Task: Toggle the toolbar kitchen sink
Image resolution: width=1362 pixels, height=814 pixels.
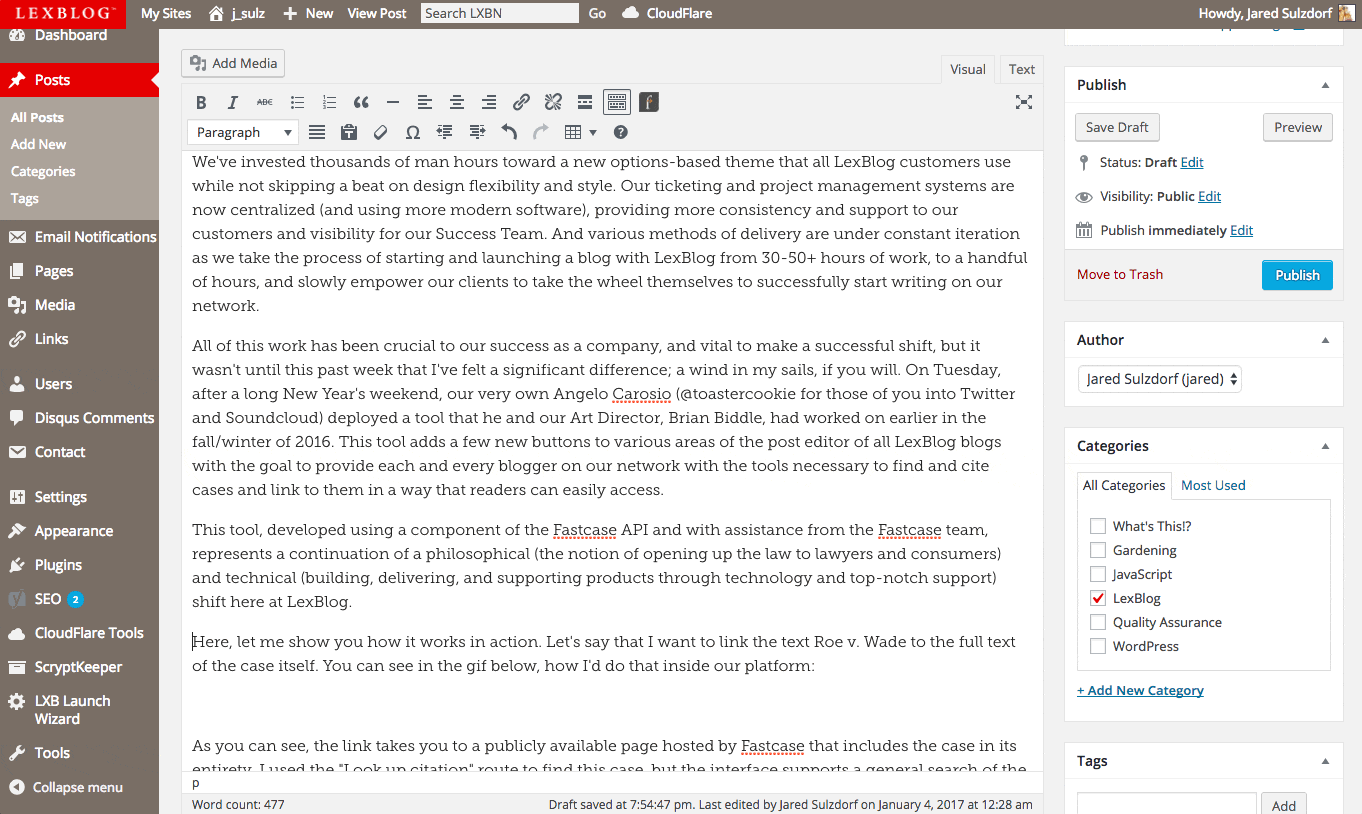Action: coord(617,102)
